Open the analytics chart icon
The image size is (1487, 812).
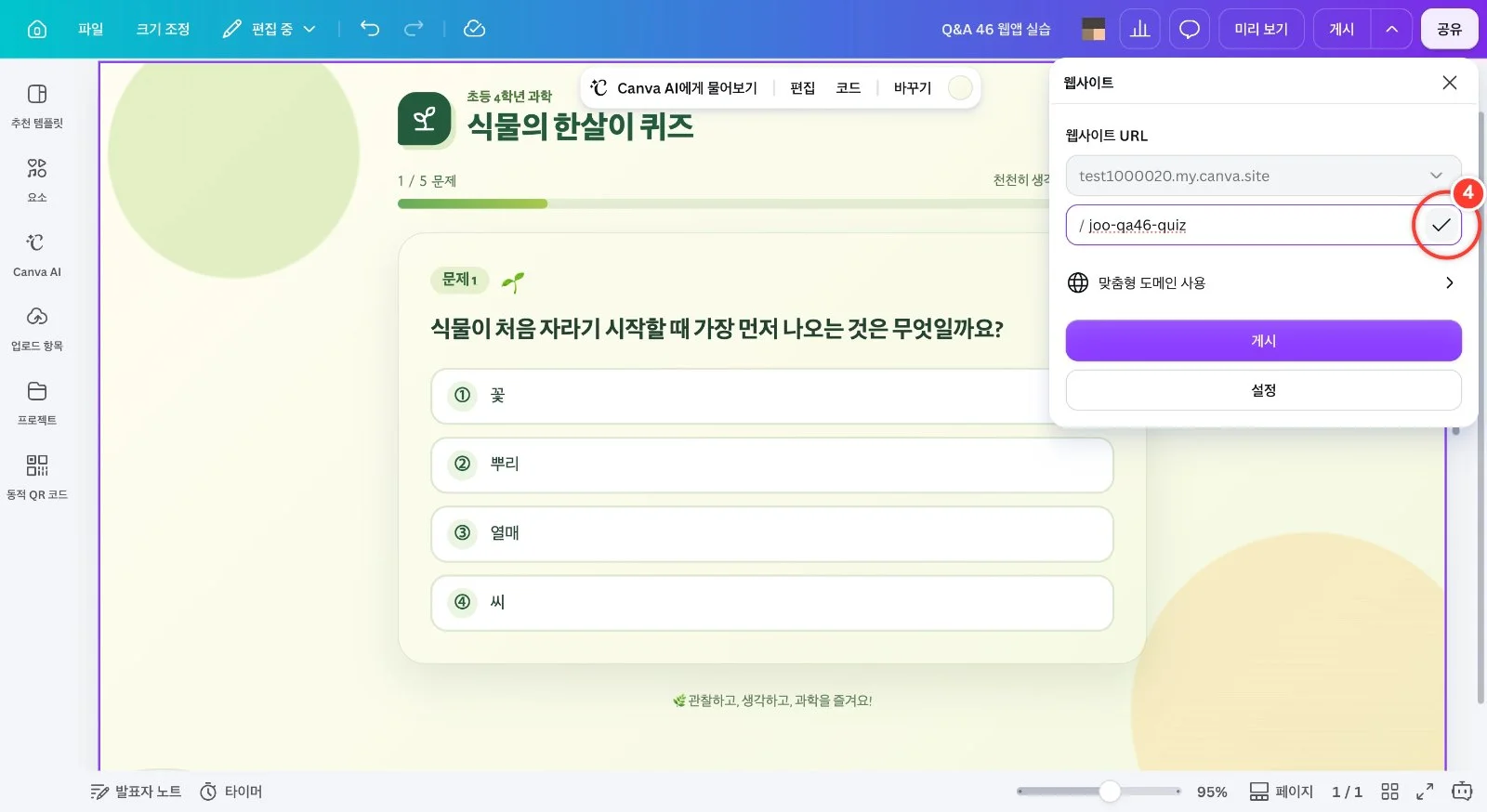1140,29
